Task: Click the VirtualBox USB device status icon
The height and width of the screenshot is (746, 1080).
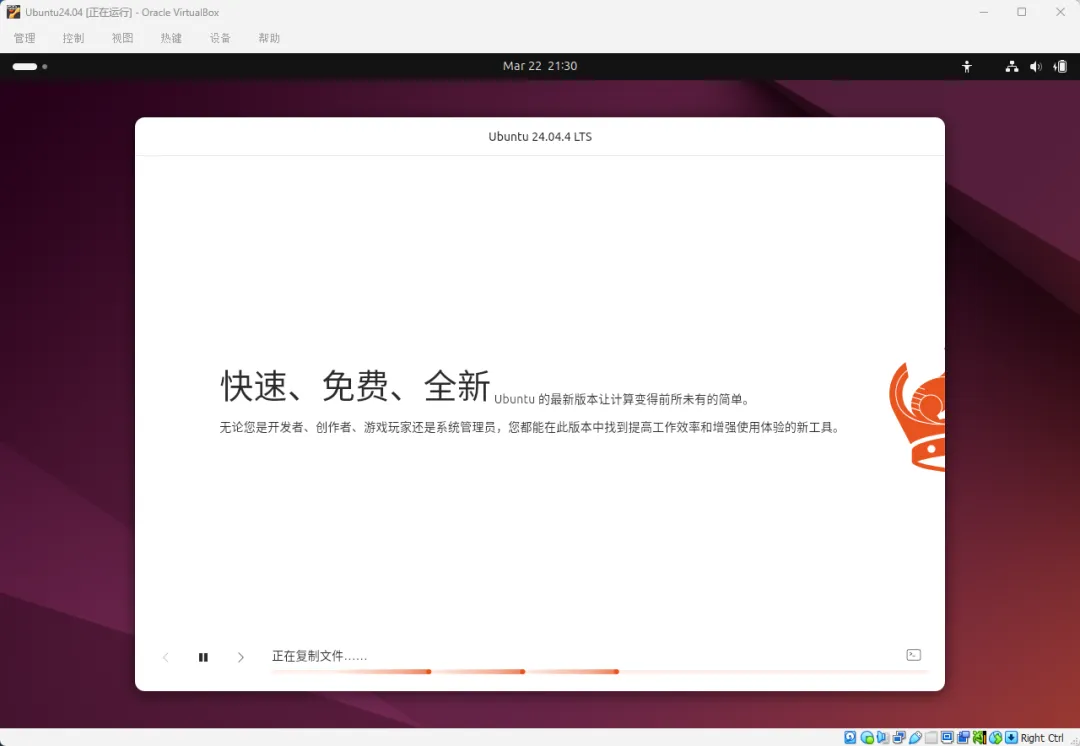Action: tap(915, 738)
